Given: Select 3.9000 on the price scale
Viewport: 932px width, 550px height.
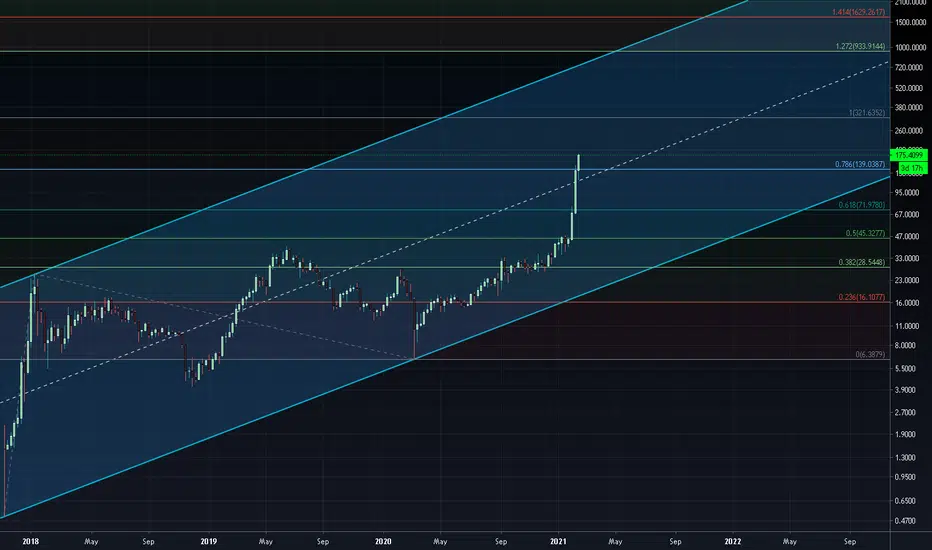Looking at the screenshot, I should coord(906,390).
